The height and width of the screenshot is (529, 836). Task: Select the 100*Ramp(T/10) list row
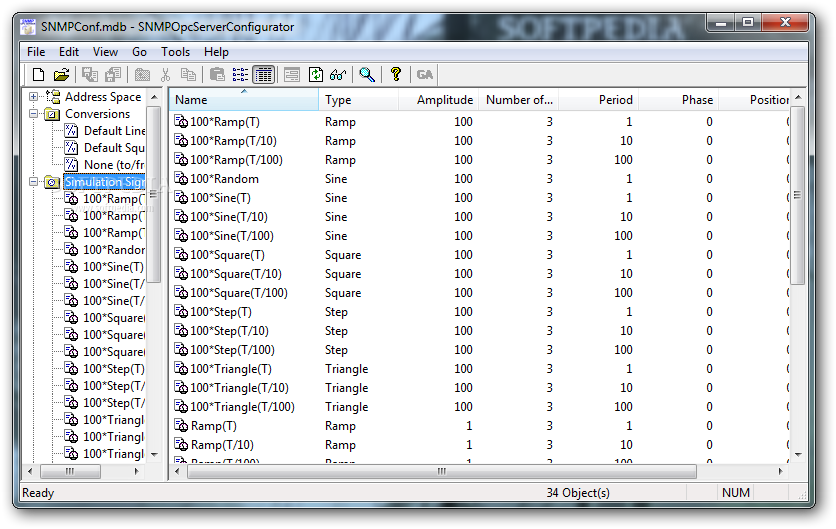(480, 141)
